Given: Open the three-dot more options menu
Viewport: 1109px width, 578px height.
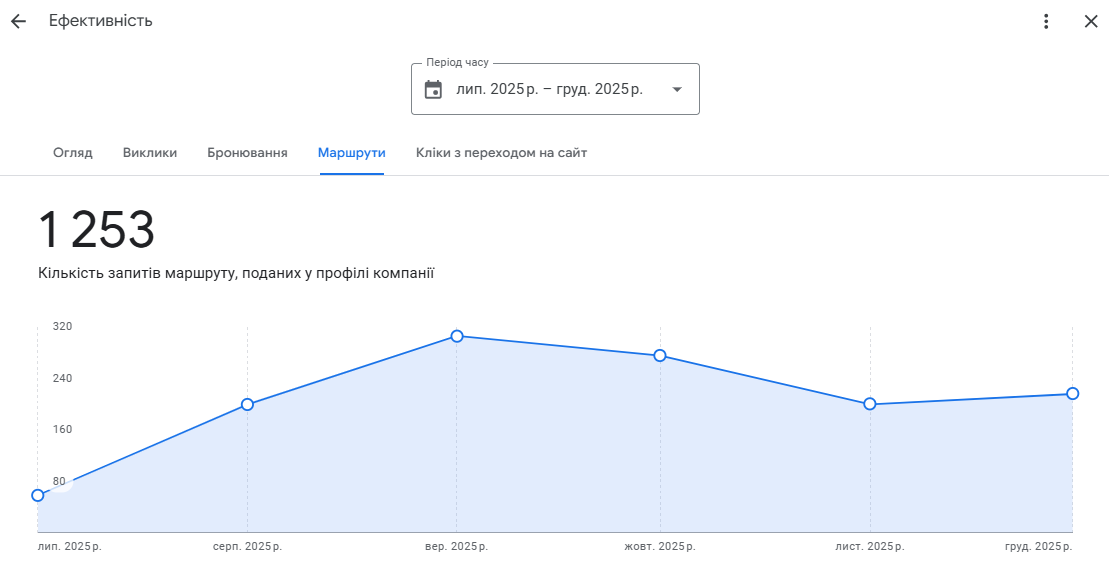Looking at the screenshot, I should pyautogui.click(x=1046, y=21).
